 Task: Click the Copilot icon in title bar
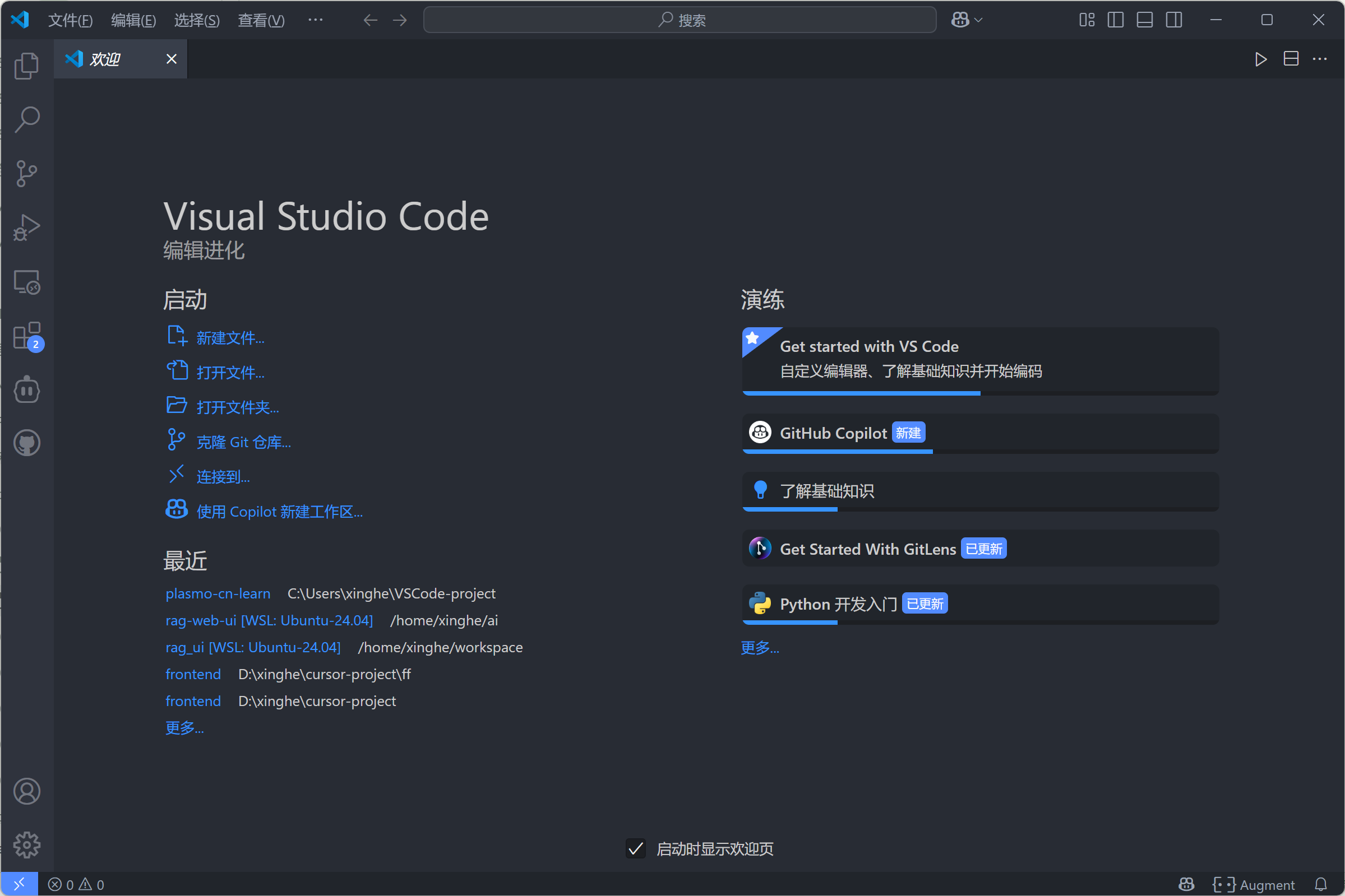960,20
